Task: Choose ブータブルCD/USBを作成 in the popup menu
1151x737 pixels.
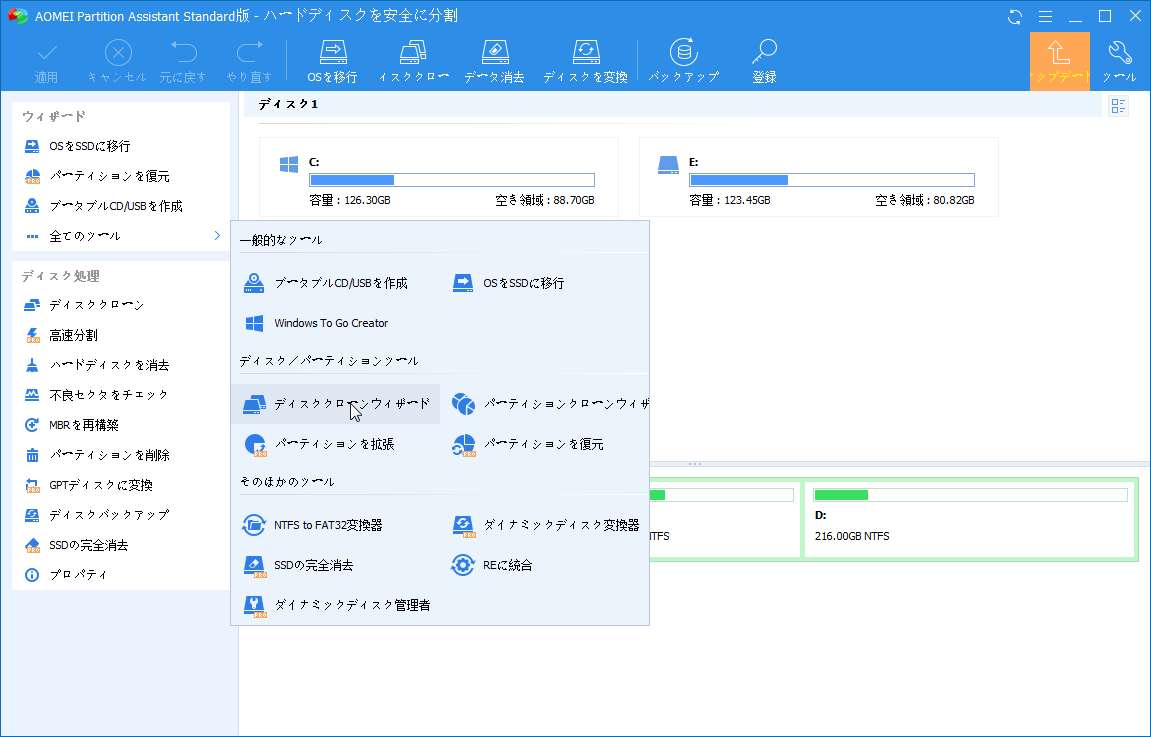Action: click(326, 283)
